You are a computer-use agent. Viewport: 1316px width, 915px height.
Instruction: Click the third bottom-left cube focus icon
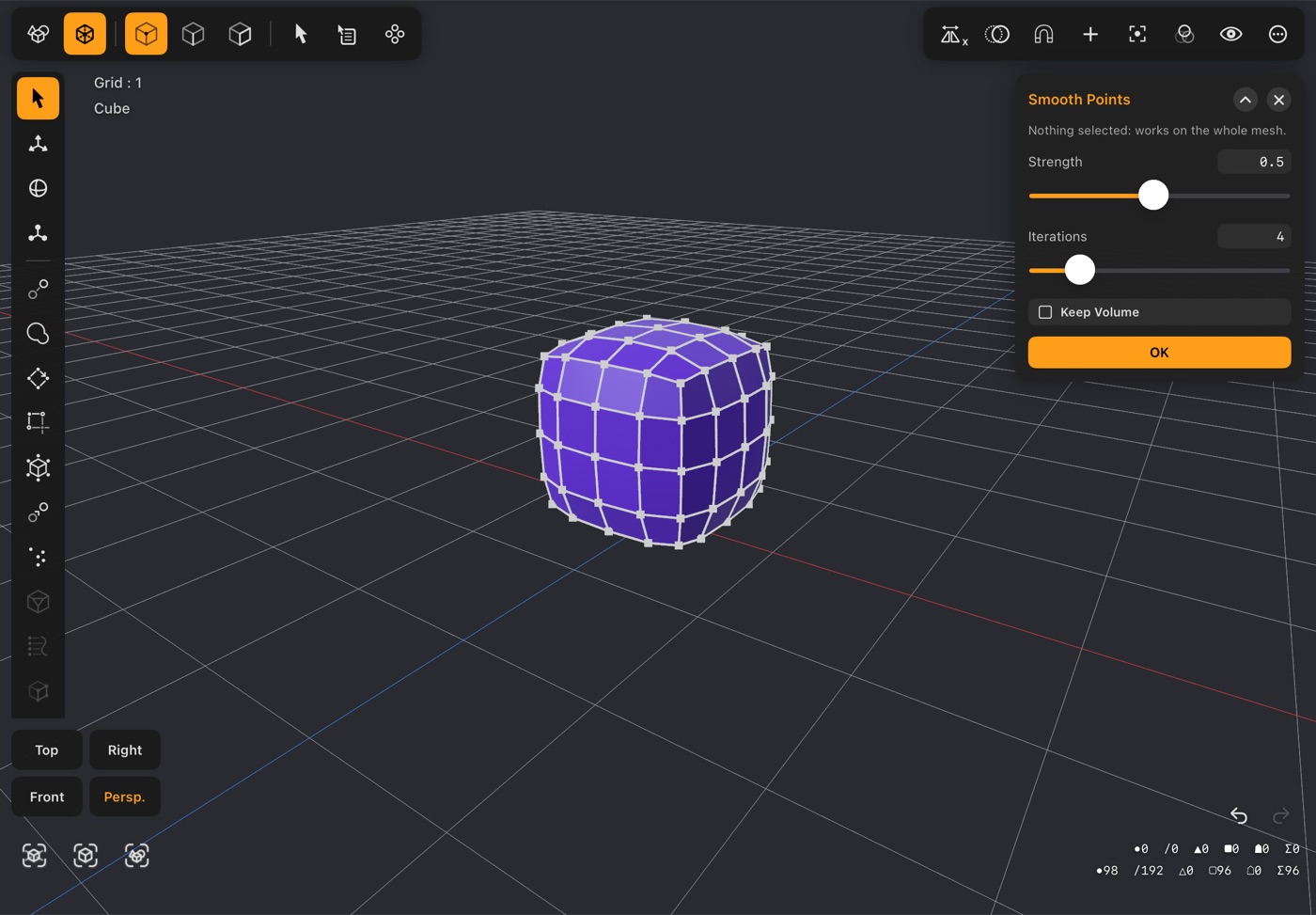(137, 855)
